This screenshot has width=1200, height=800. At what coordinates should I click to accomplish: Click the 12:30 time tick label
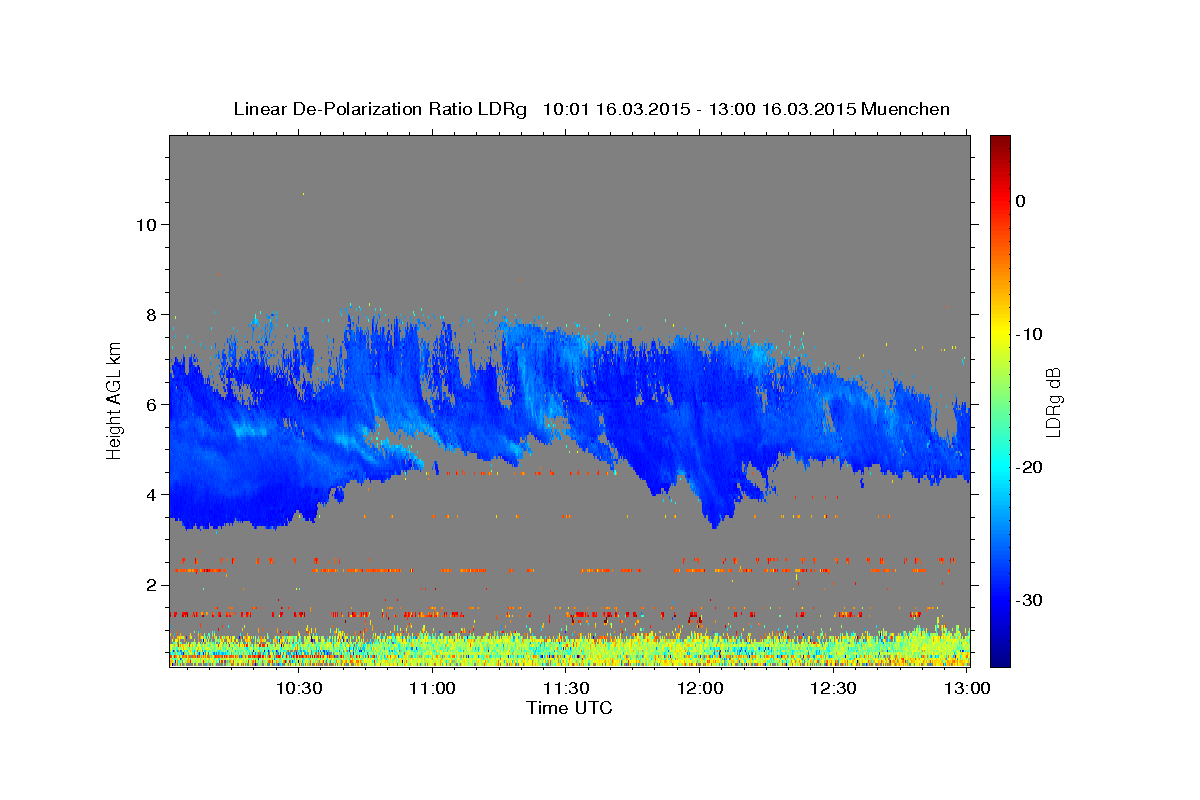(x=833, y=688)
